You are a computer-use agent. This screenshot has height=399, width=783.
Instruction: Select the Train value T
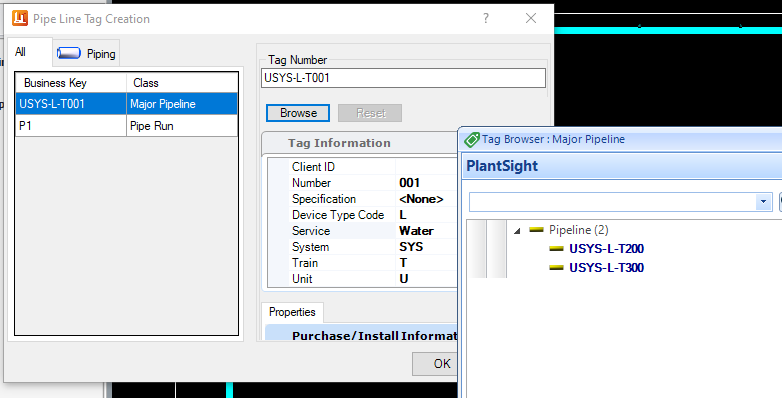tap(403, 263)
